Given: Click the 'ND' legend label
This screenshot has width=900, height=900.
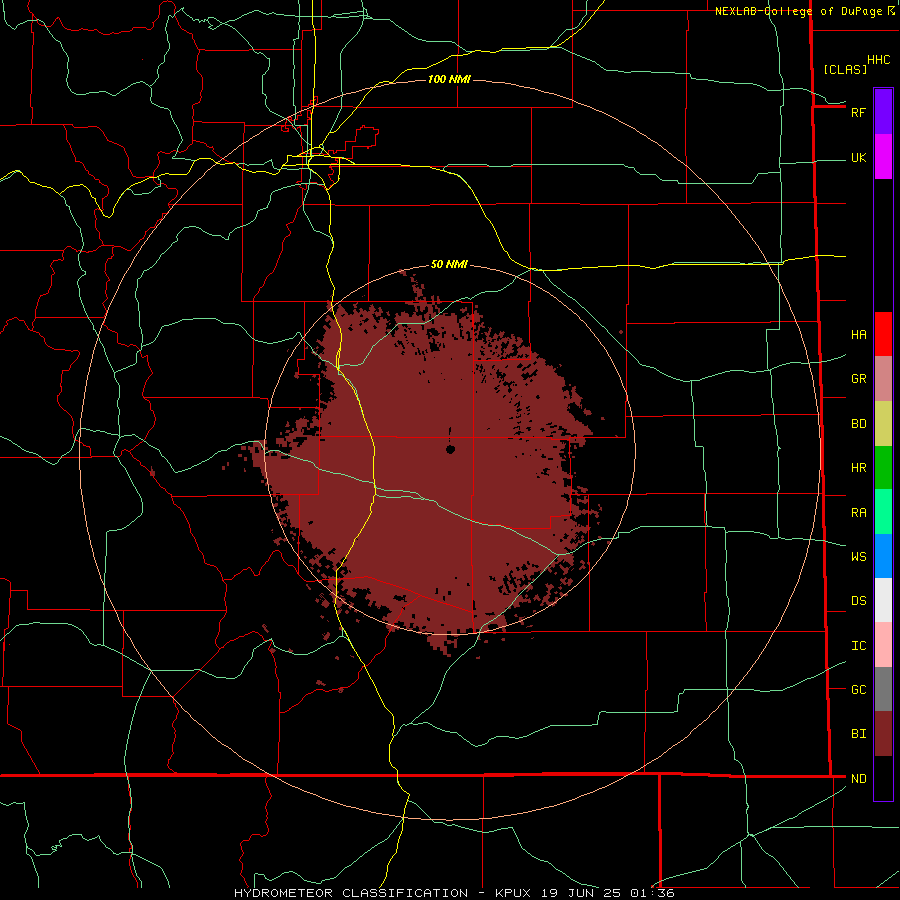Looking at the screenshot, I should [x=858, y=779].
